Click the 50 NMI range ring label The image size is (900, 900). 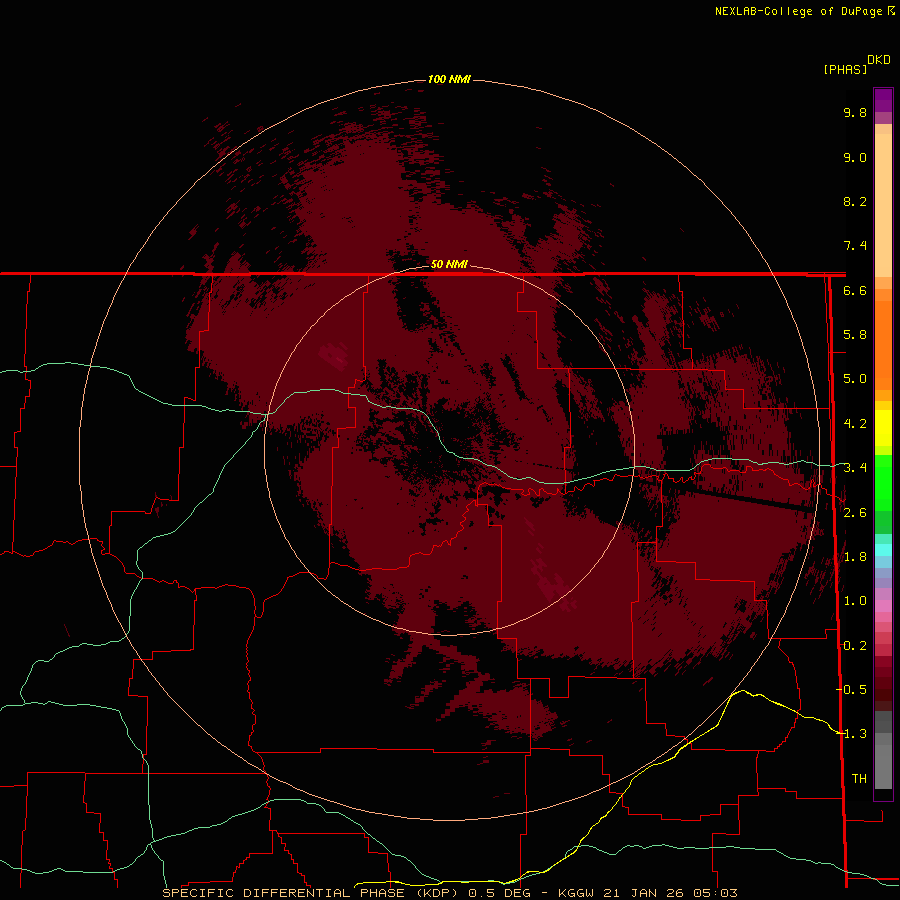coord(449,264)
